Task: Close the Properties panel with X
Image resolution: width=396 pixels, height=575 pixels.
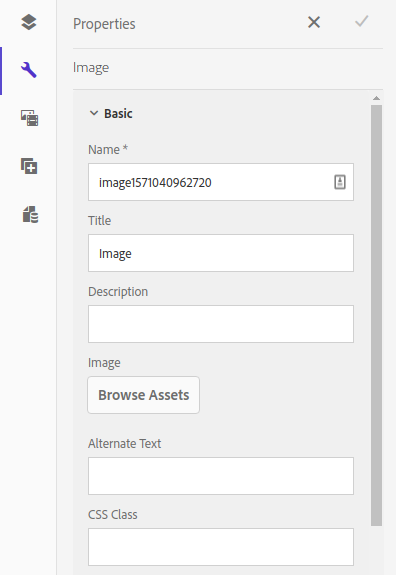Action: coord(314,22)
